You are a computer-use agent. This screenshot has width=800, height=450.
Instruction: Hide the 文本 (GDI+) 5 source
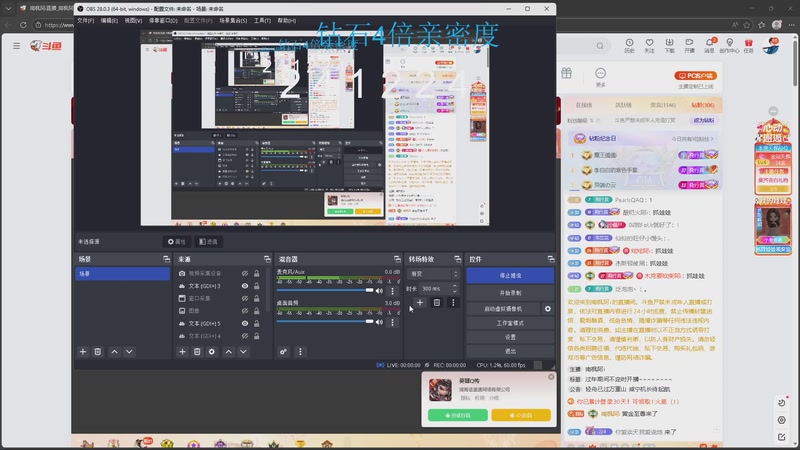click(245, 323)
